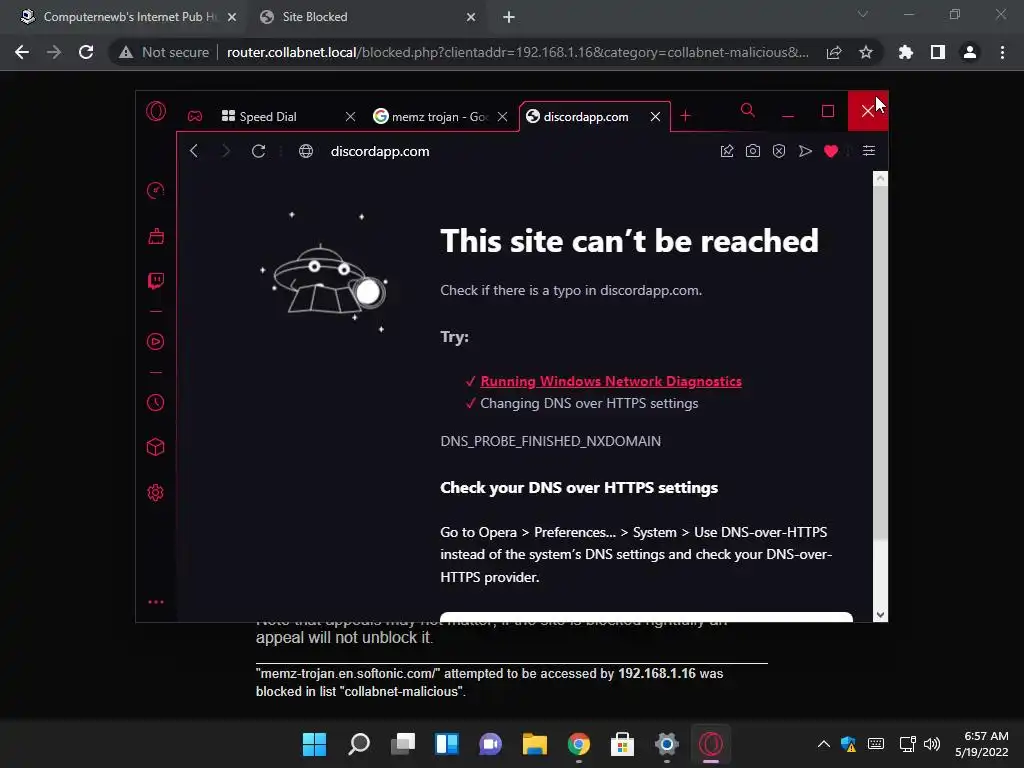This screenshot has height=768, width=1024.
Task: Open Twitch panel in Opera sidebar
Action: pyautogui.click(x=155, y=281)
